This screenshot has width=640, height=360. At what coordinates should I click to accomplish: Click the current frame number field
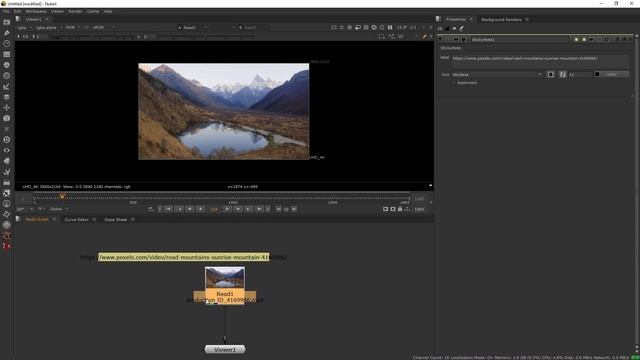coord(214,209)
